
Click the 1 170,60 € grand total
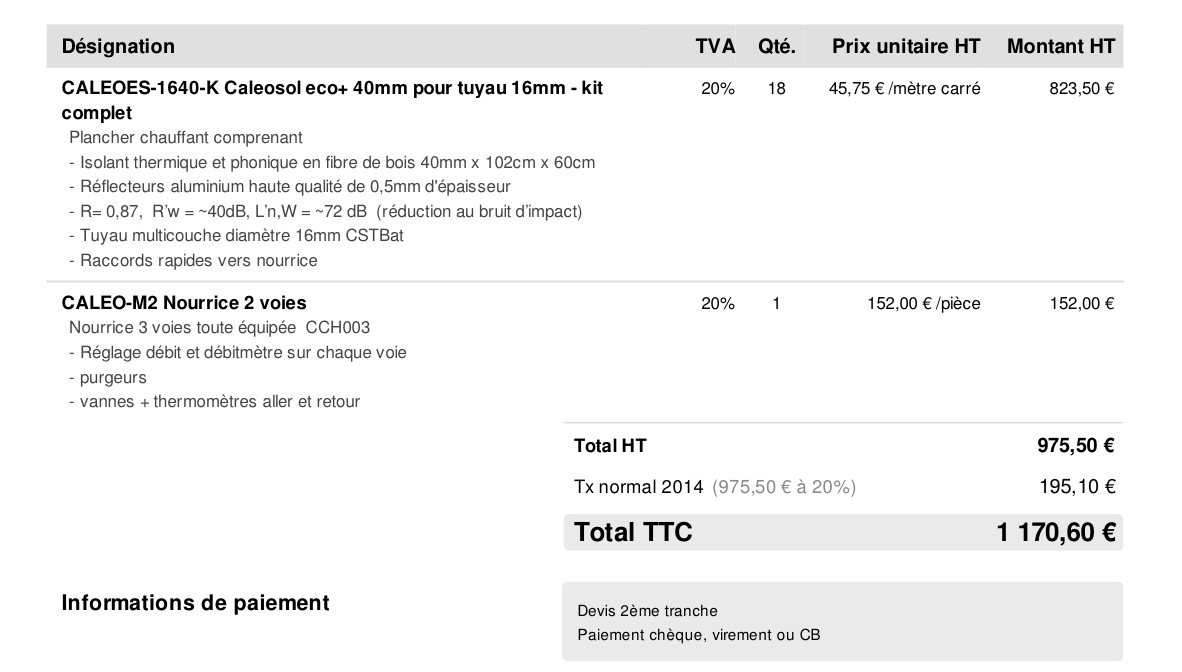[1055, 532]
